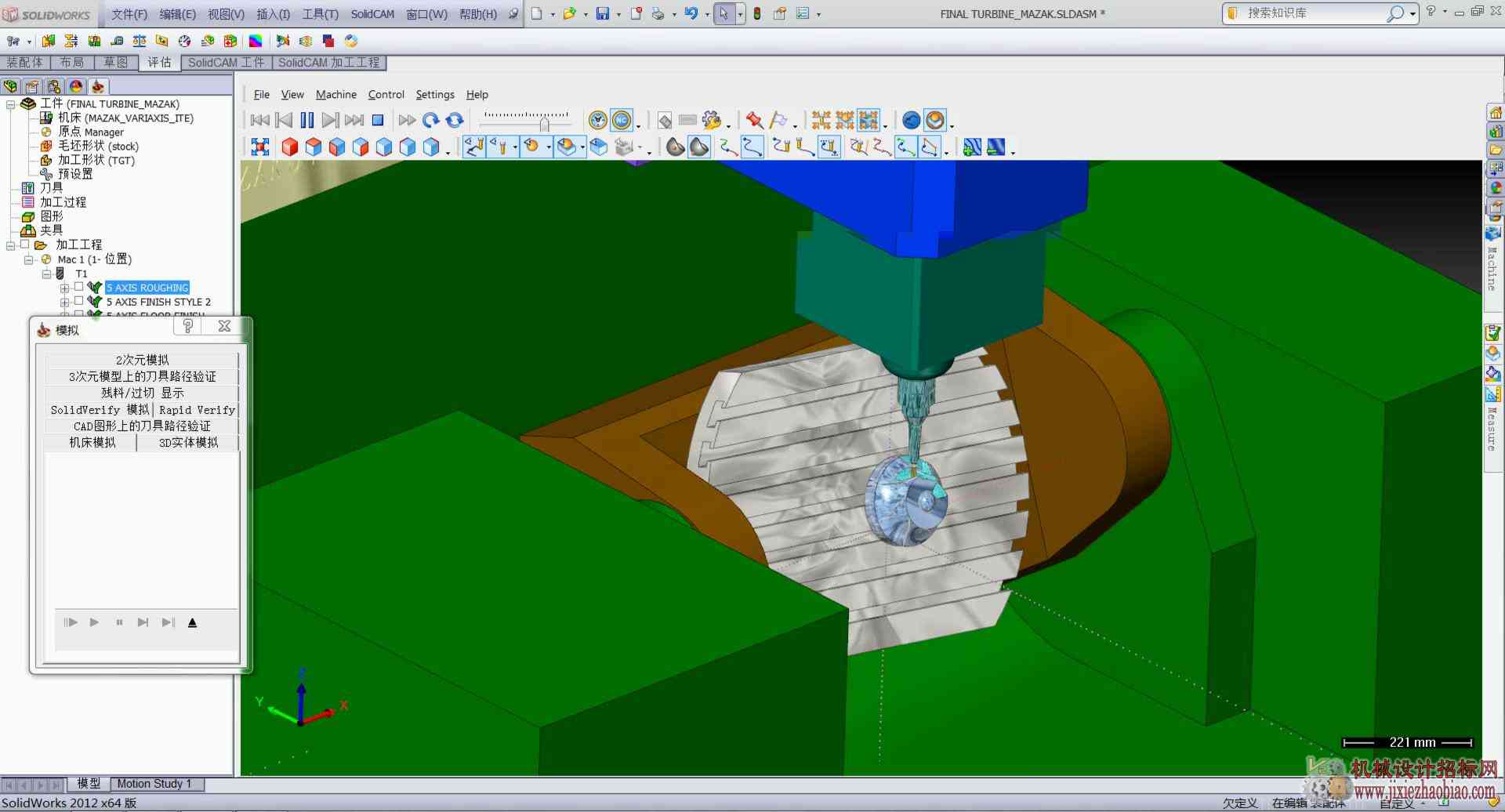Toggle the 加工工程 operations checkbox
The height and width of the screenshot is (812, 1505).
pyautogui.click(x=24, y=245)
